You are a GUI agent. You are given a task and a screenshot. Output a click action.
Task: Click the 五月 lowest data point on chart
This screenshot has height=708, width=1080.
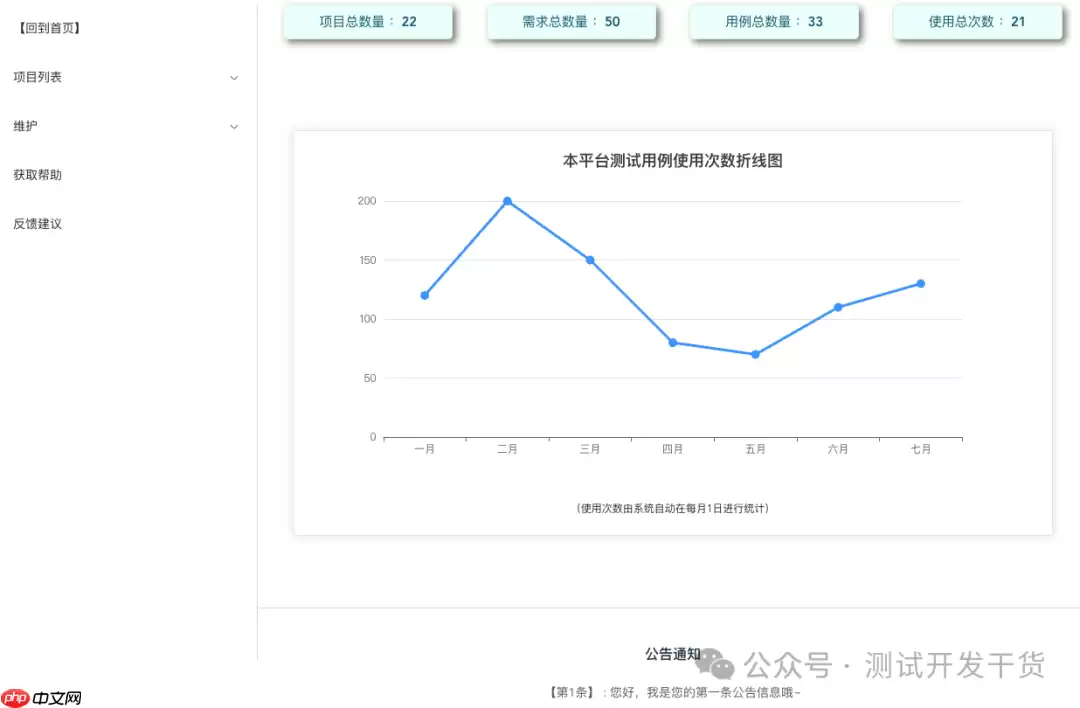tap(755, 354)
